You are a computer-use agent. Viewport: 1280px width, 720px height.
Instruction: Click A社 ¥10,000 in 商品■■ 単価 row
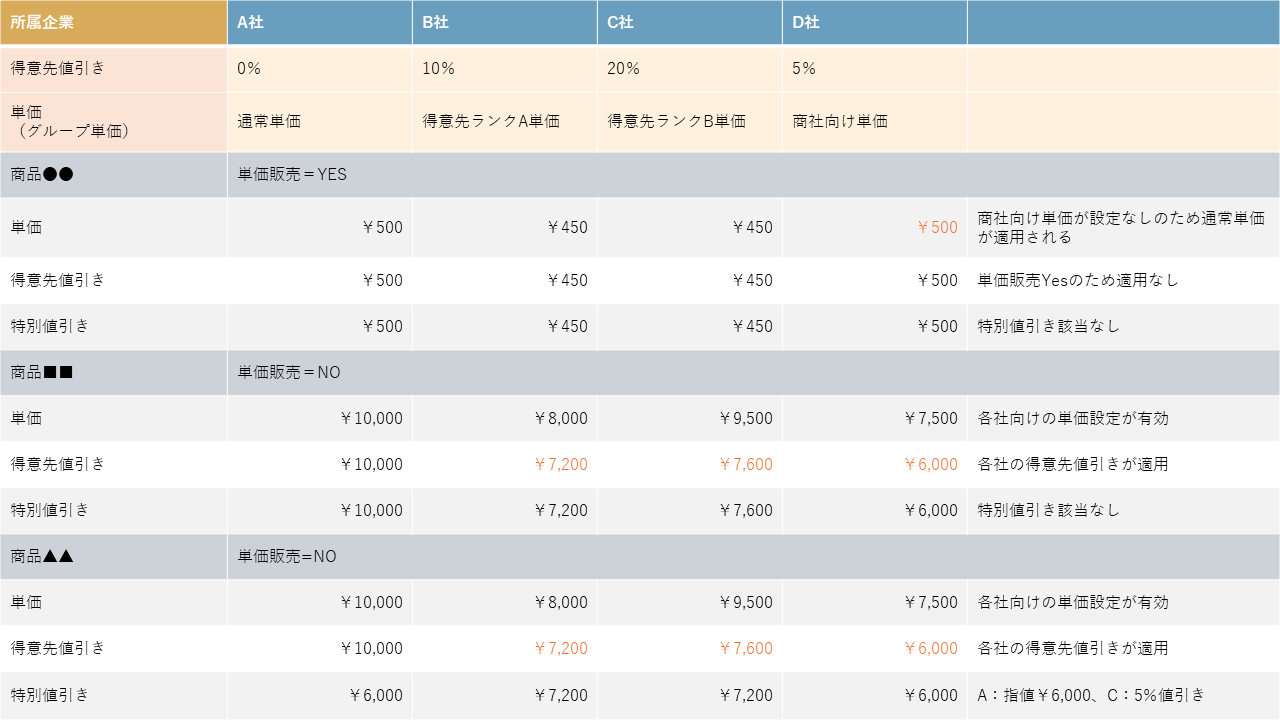click(371, 418)
